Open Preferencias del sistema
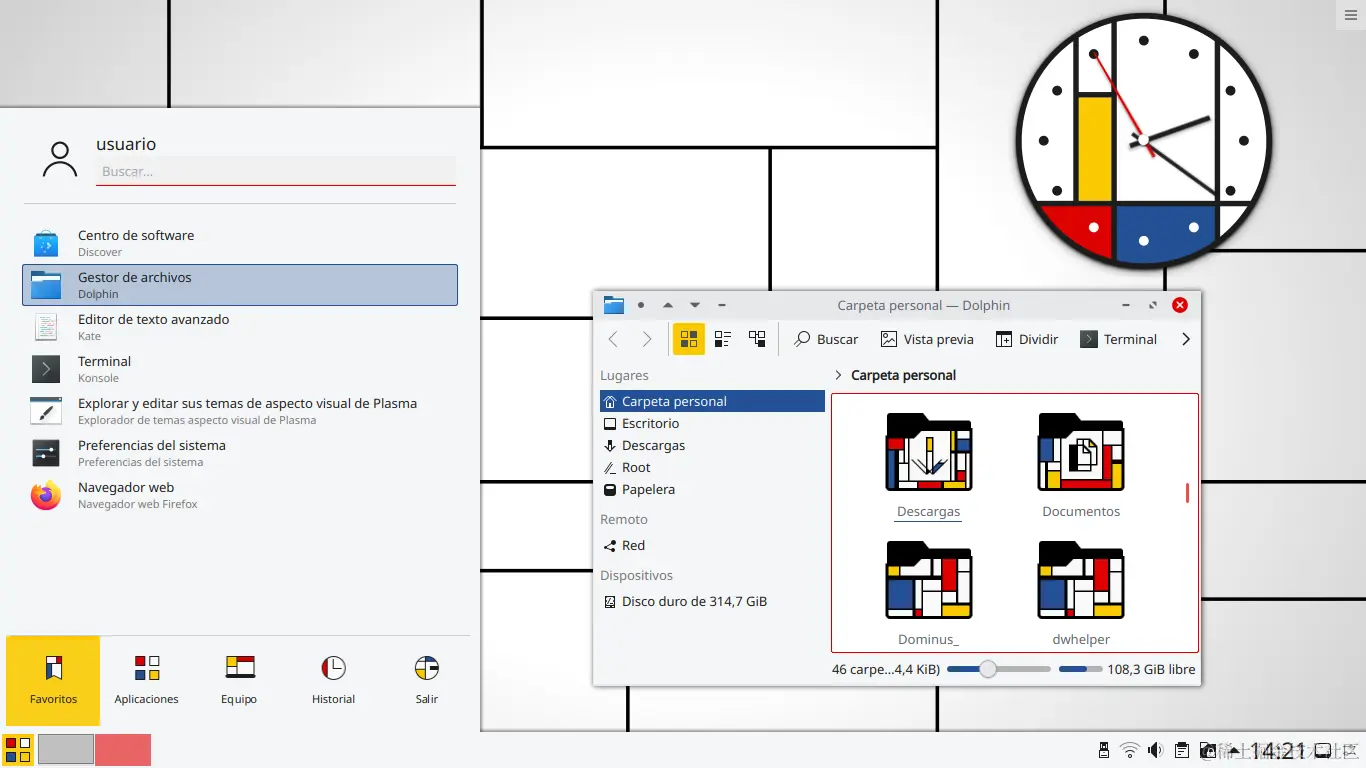Image resolution: width=1366 pixels, height=768 pixels. click(240, 453)
